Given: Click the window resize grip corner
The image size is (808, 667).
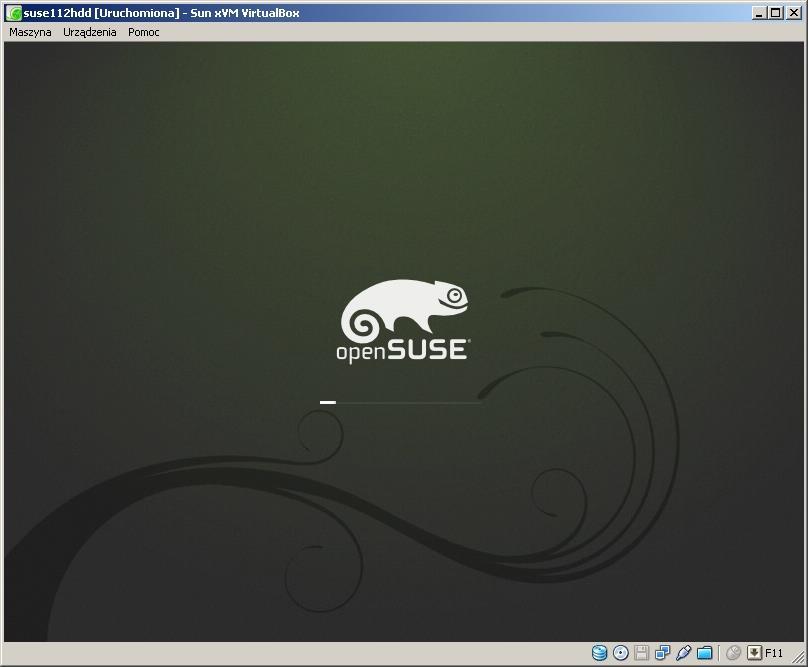Looking at the screenshot, I should (797, 656).
